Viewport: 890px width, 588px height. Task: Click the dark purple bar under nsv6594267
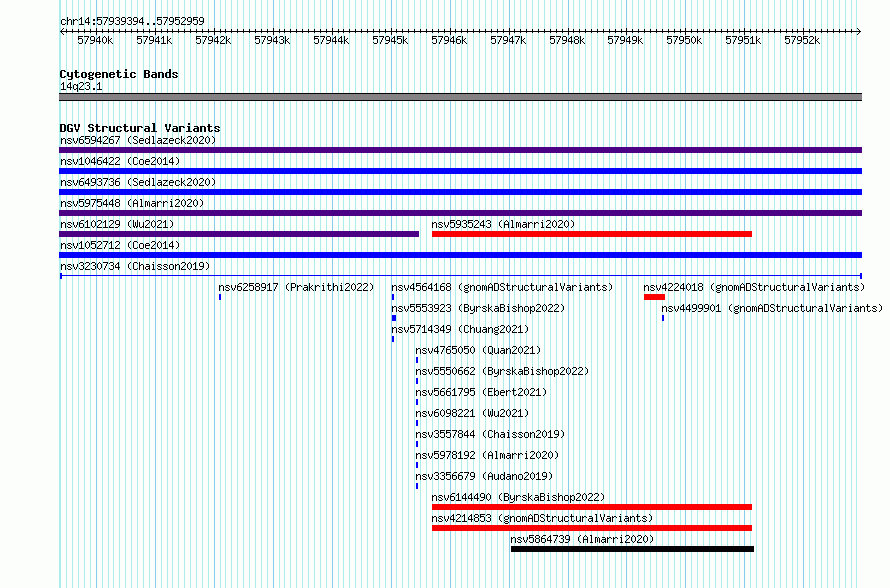tap(460, 150)
